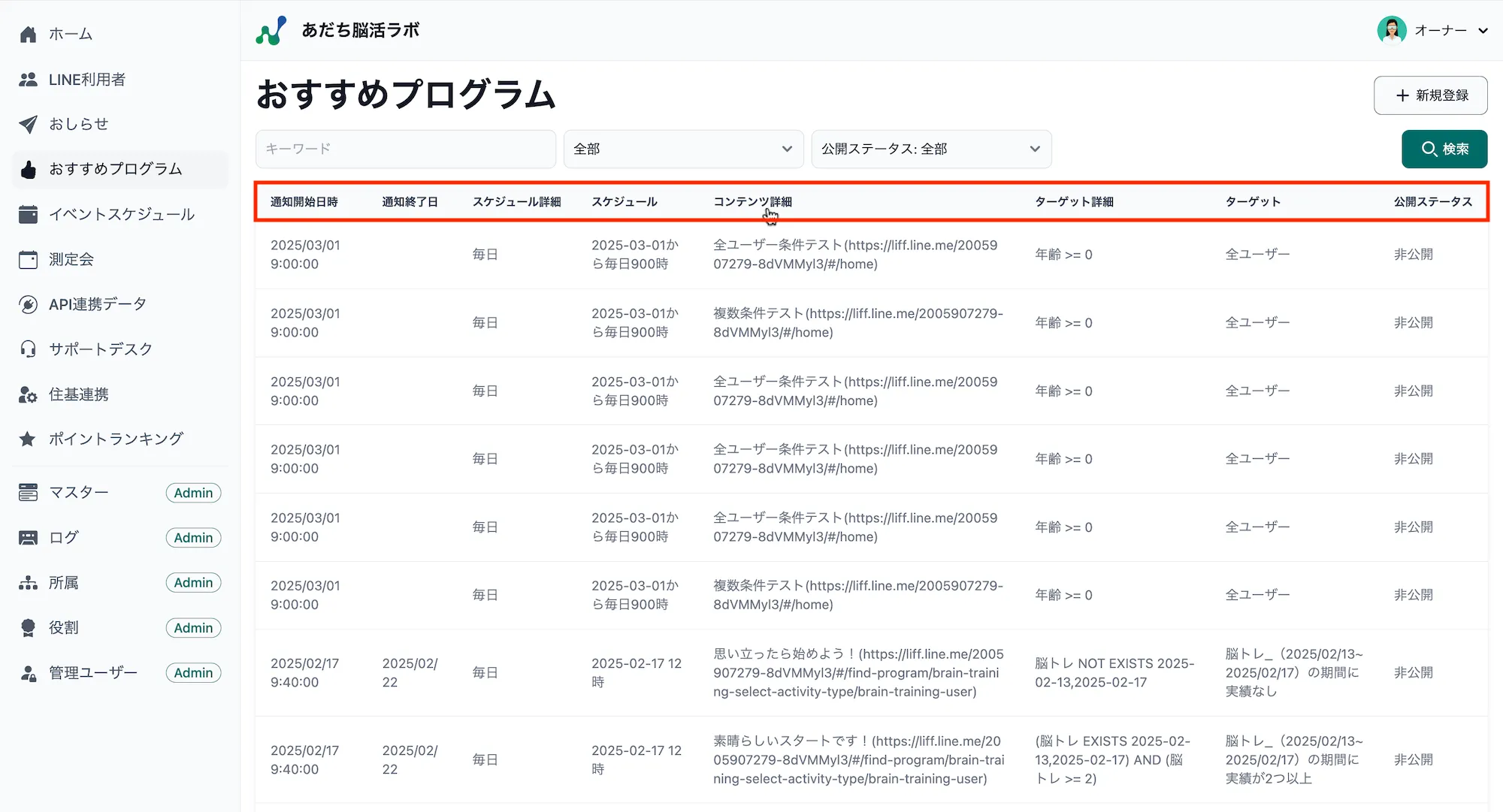
Task: Open the サポートデスク headset icon
Action: point(28,348)
